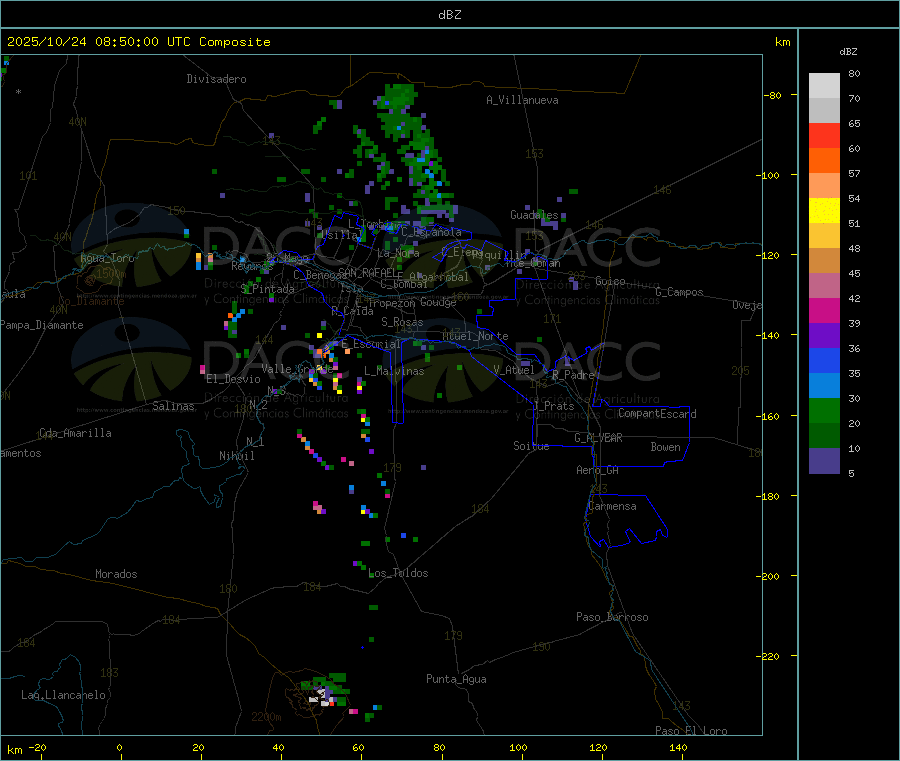Click the 'Paso_El_Loro' label

(x=691, y=730)
